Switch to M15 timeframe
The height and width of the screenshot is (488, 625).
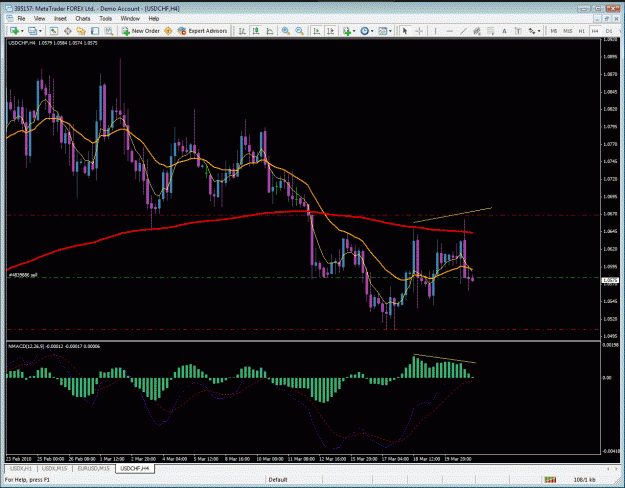coord(568,31)
